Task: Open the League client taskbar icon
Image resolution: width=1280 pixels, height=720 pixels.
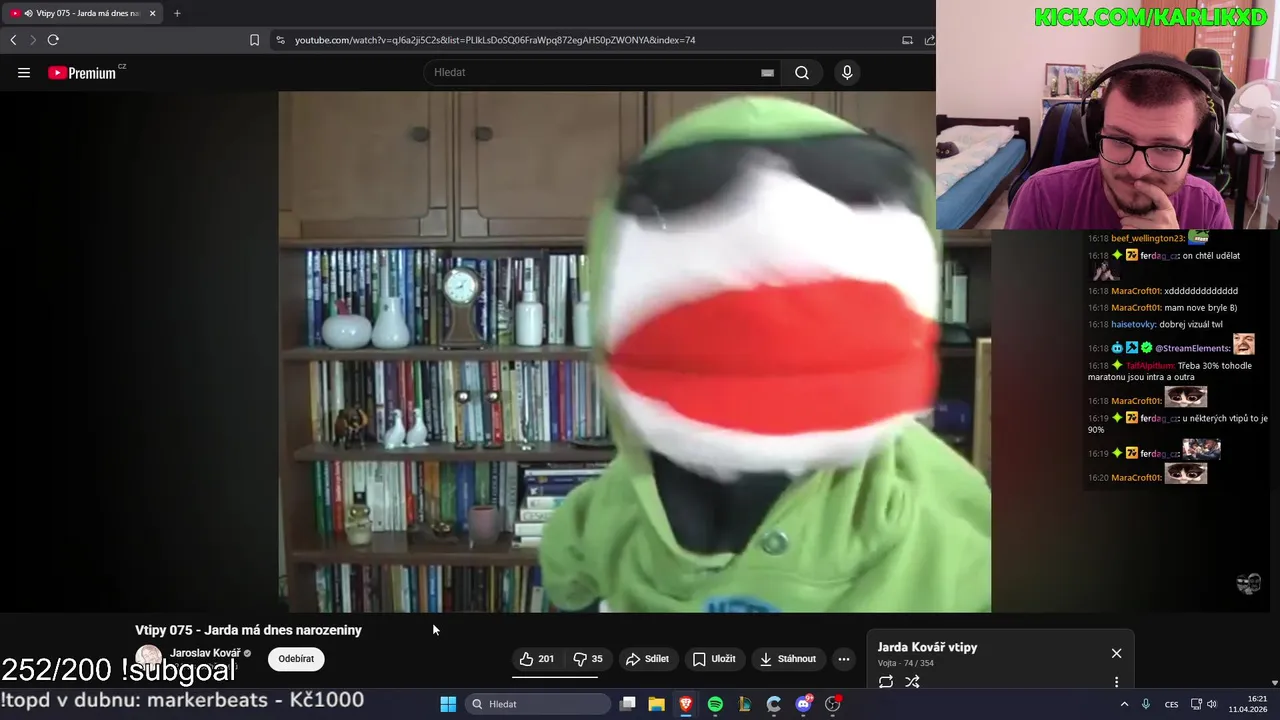Action: point(744,704)
